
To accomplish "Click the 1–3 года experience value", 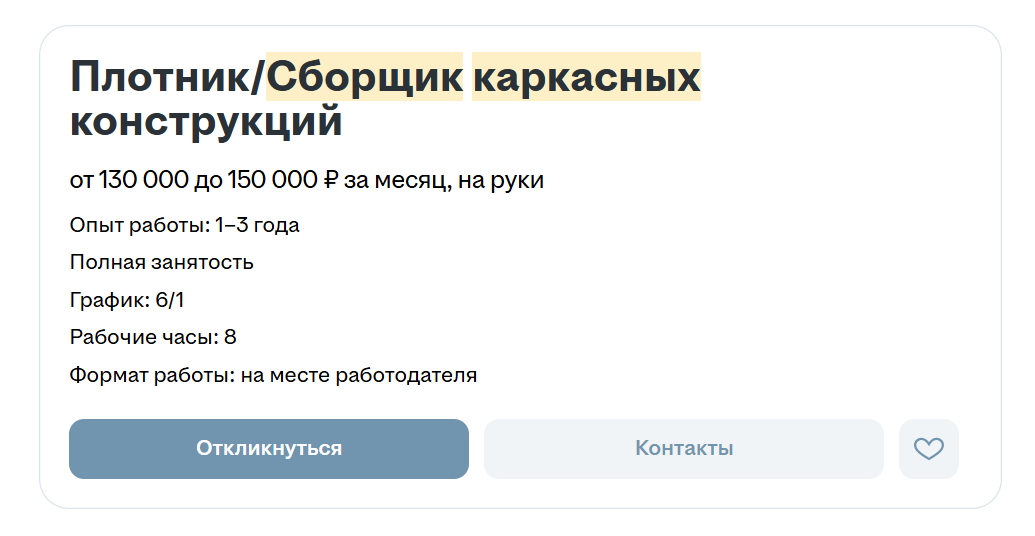I will [x=257, y=225].
